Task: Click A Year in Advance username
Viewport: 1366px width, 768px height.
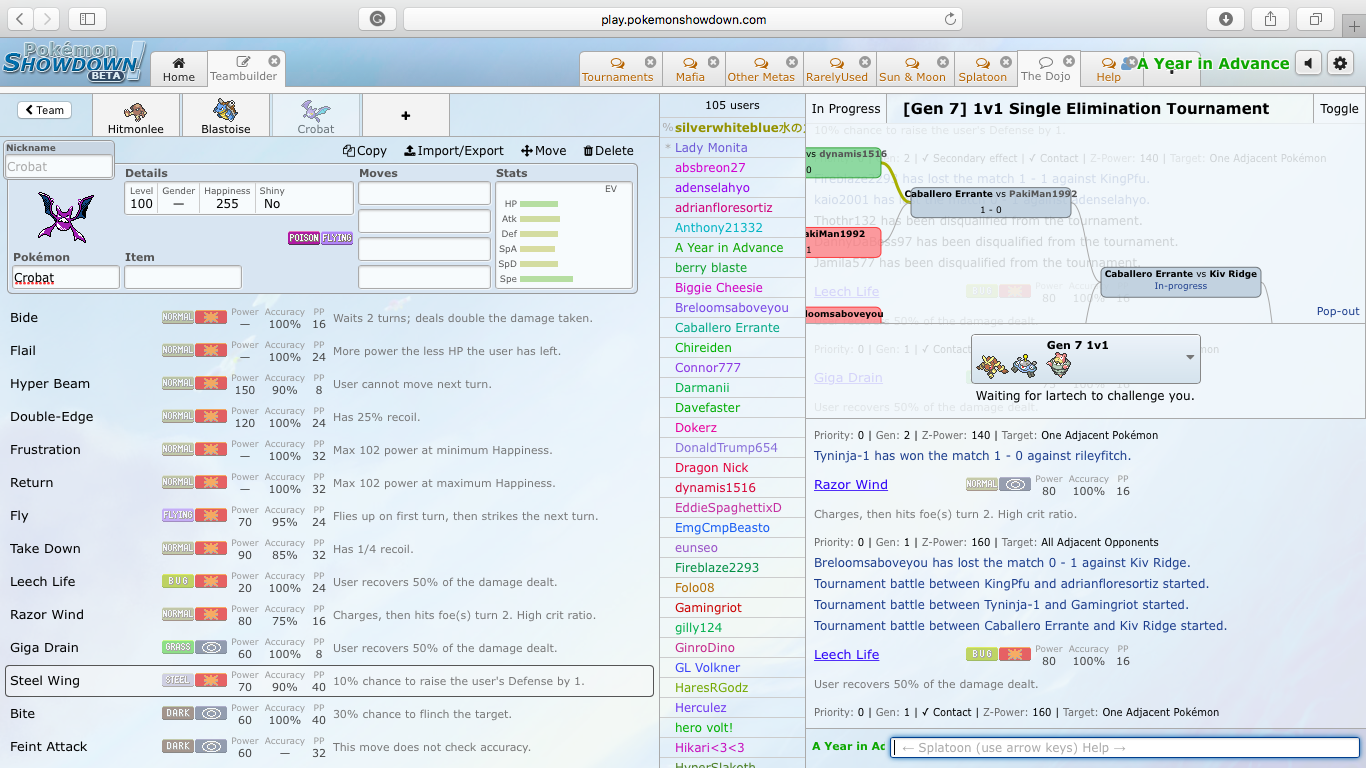Action: [1213, 63]
